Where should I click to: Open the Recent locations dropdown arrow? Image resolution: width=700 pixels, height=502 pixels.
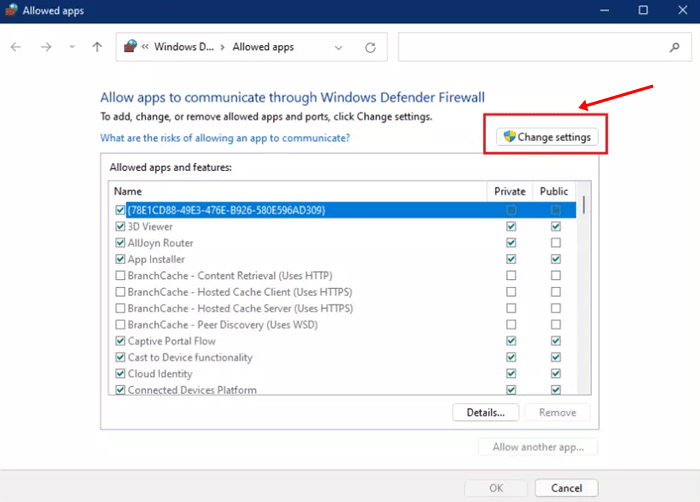pos(71,47)
